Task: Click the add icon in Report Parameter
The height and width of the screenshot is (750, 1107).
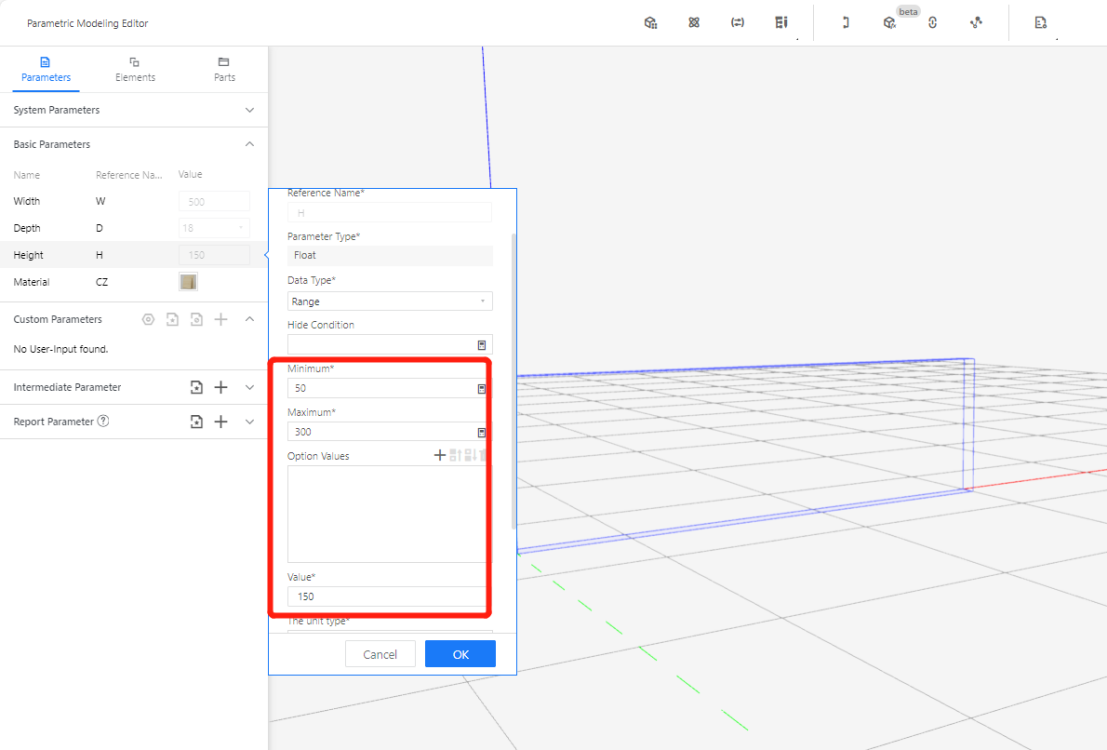Action: tap(222, 422)
